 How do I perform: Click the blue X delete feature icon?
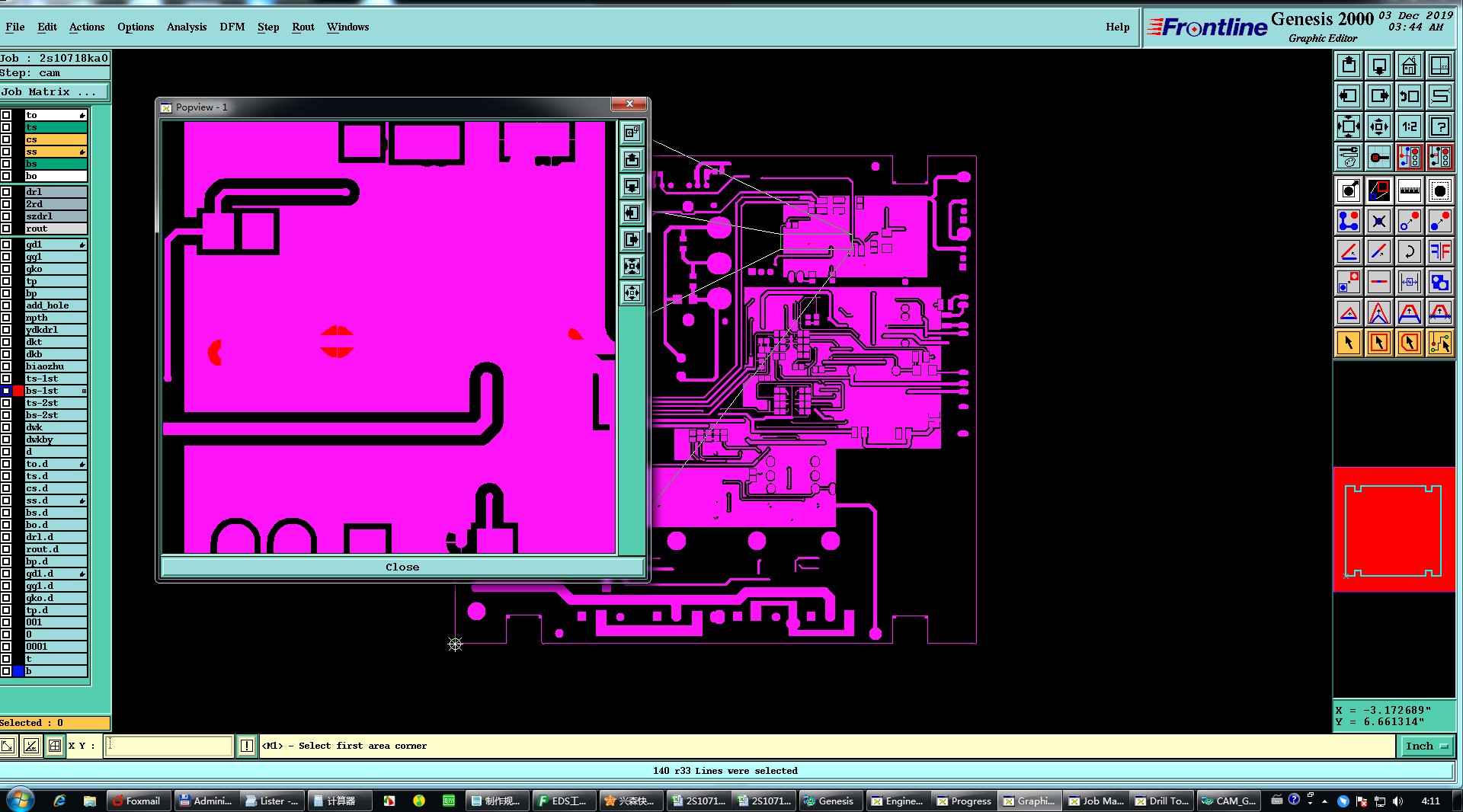(1379, 221)
